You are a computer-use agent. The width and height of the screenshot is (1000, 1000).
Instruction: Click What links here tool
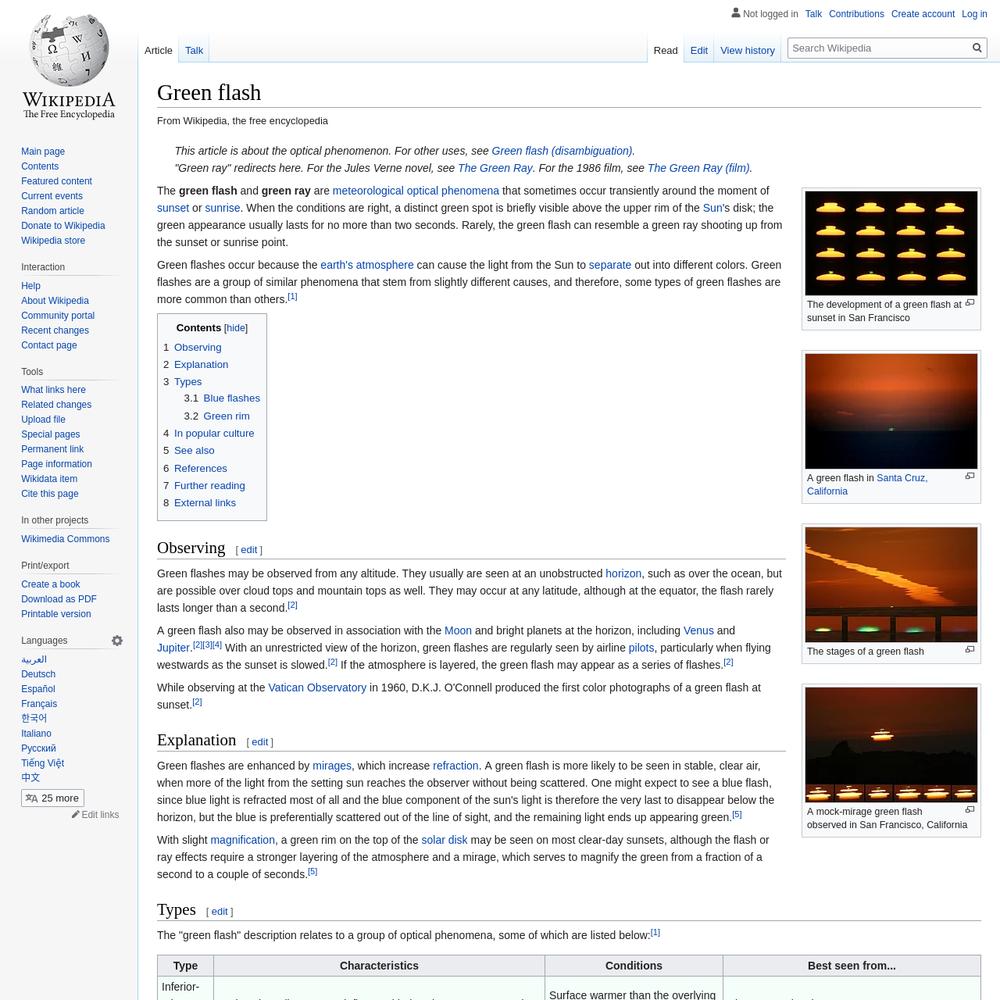[x=53, y=390]
